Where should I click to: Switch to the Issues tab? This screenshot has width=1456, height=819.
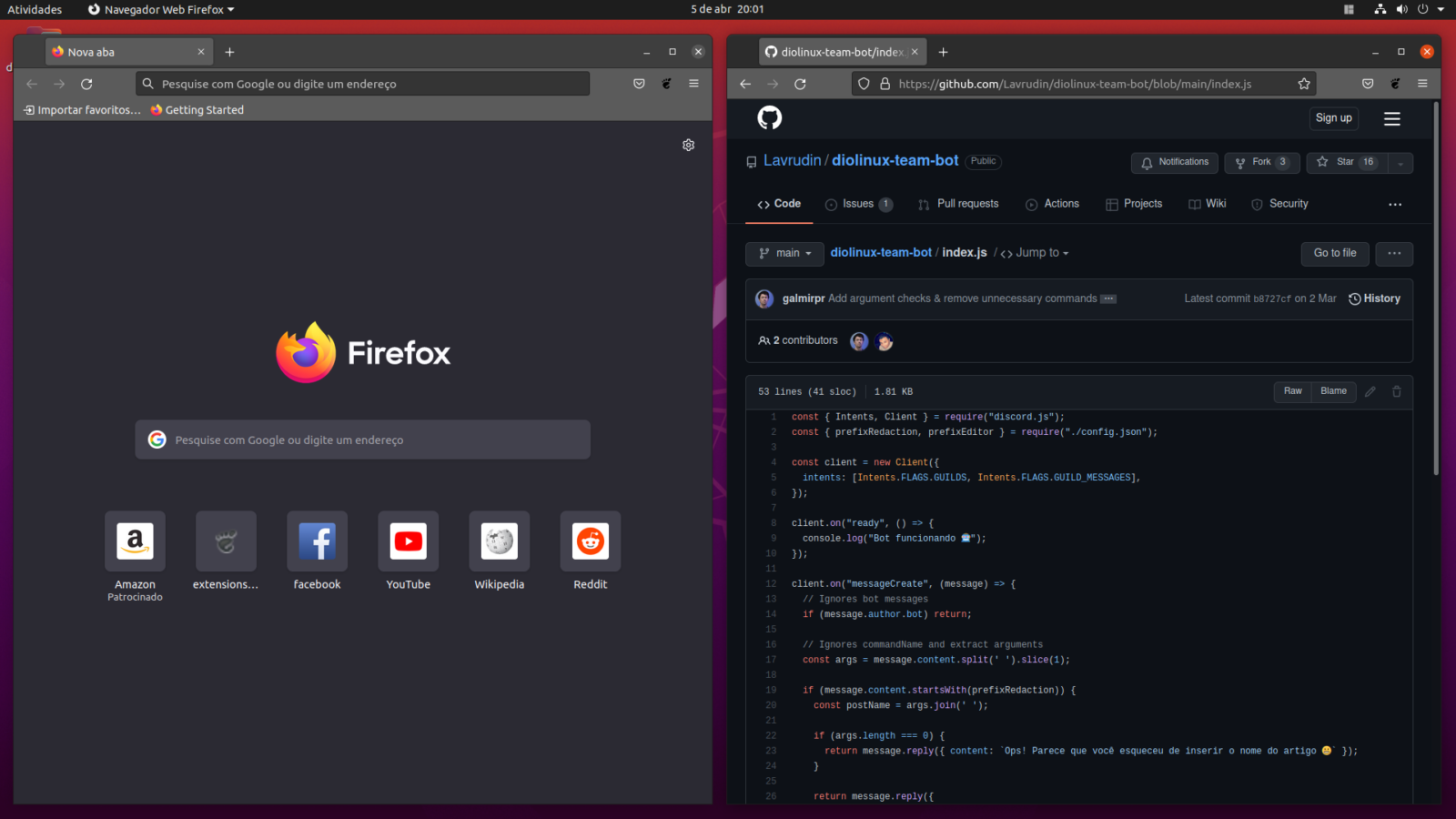[x=858, y=204]
